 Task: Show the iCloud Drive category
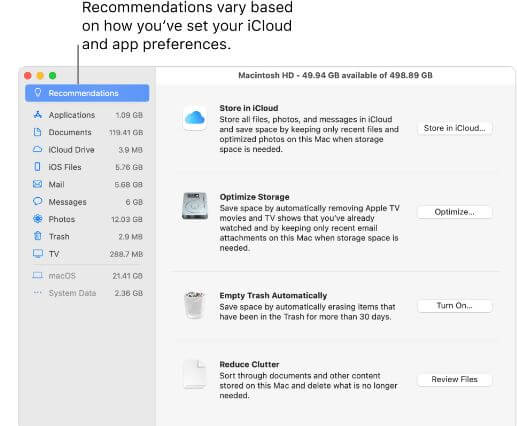pos(88,150)
